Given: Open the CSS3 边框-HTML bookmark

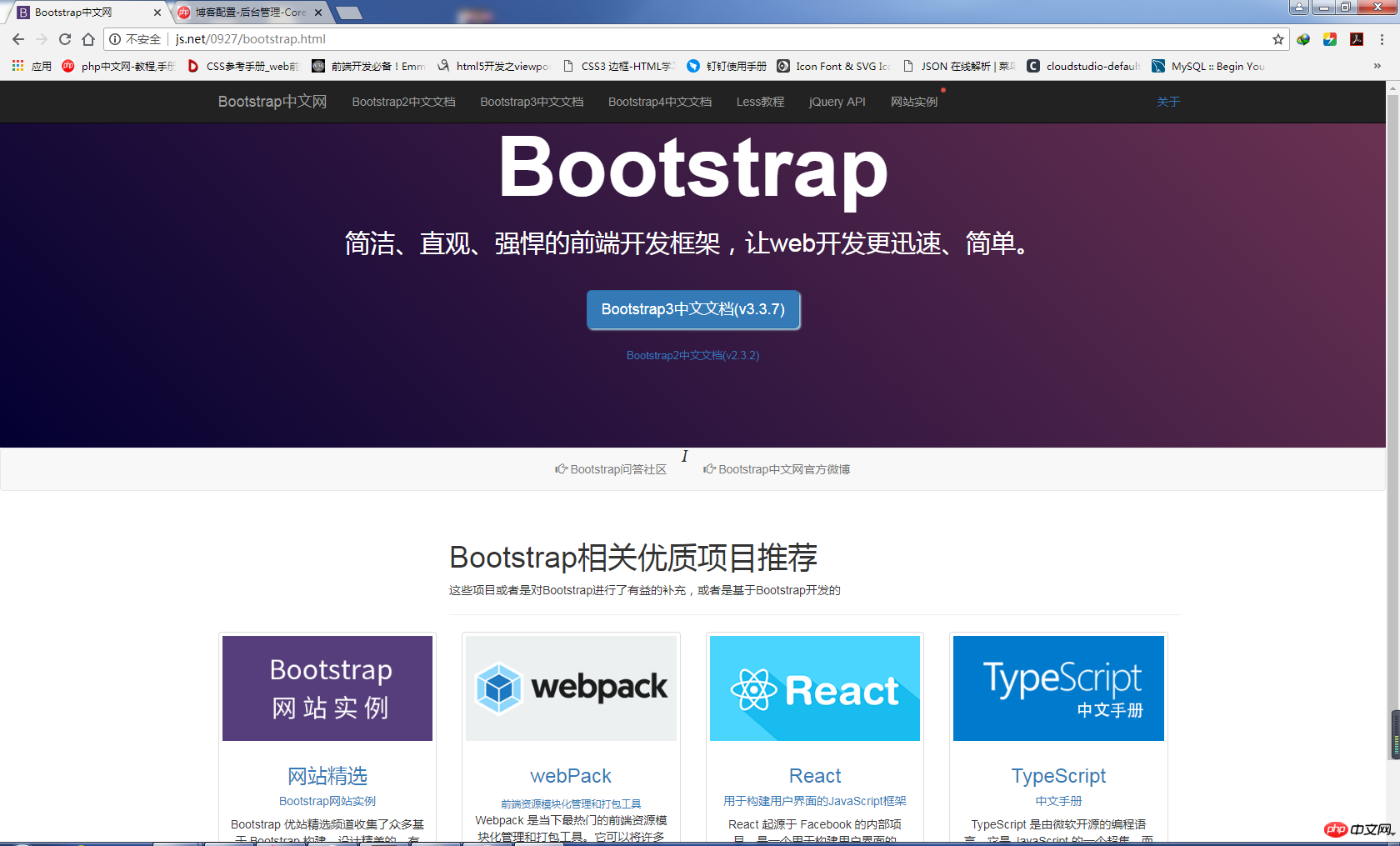Looking at the screenshot, I should (618, 66).
